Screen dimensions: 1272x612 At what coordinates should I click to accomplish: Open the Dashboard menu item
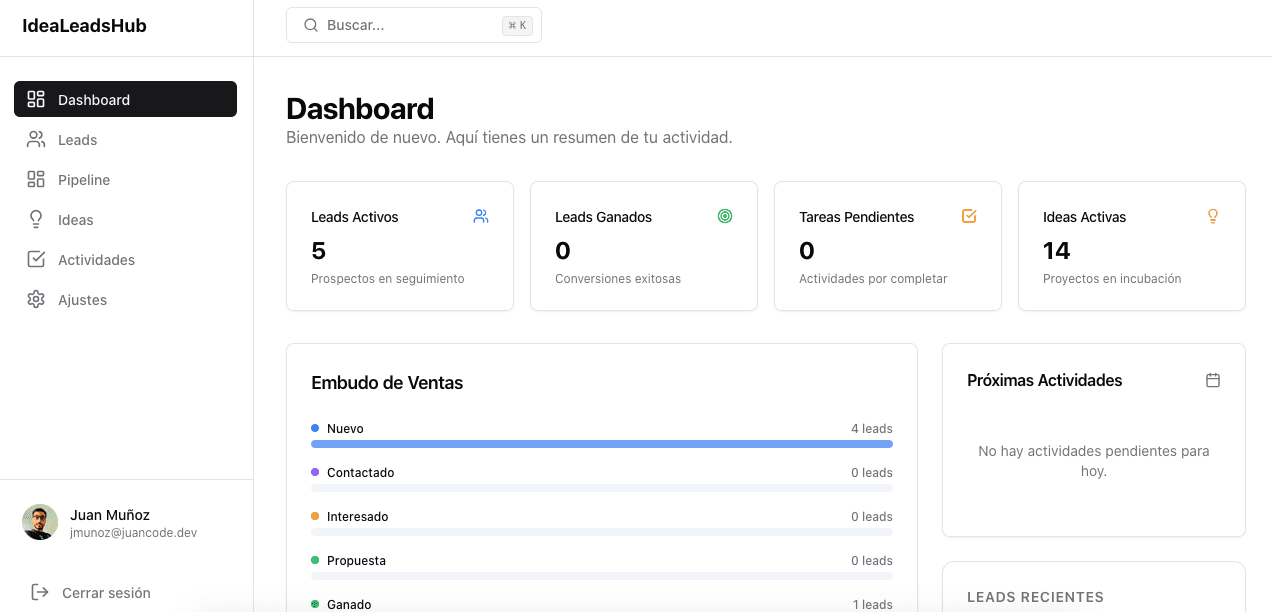pyautogui.click(x=125, y=99)
